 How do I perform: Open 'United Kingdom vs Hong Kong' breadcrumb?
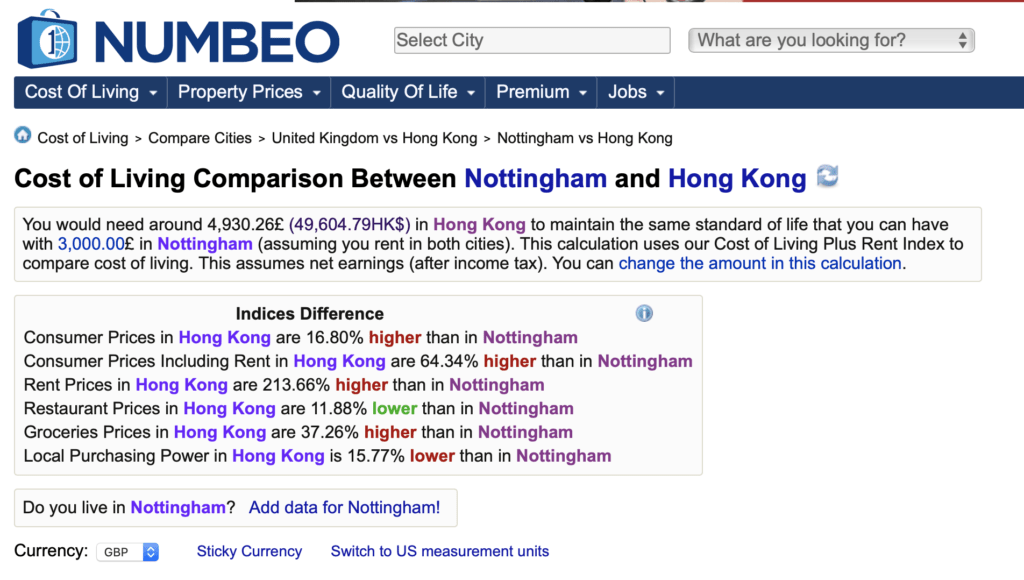coord(374,138)
